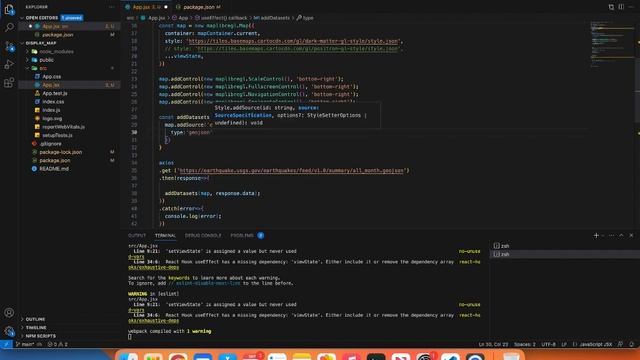Viewport: 640px width, 360px height.
Task: Click the Ln 30, Col 23 cursor position
Action: [x=493, y=344]
